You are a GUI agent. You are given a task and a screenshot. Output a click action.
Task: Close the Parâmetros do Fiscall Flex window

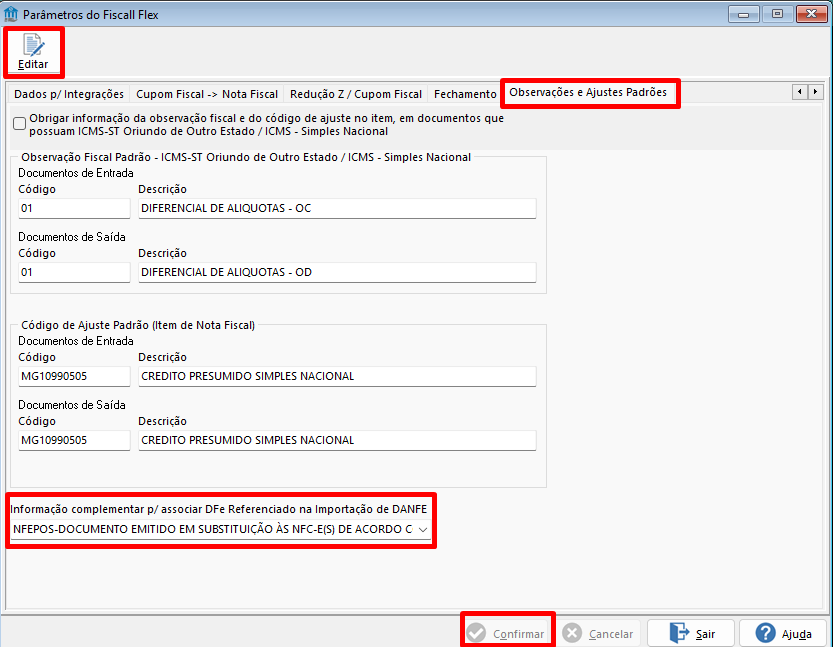point(811,14)
